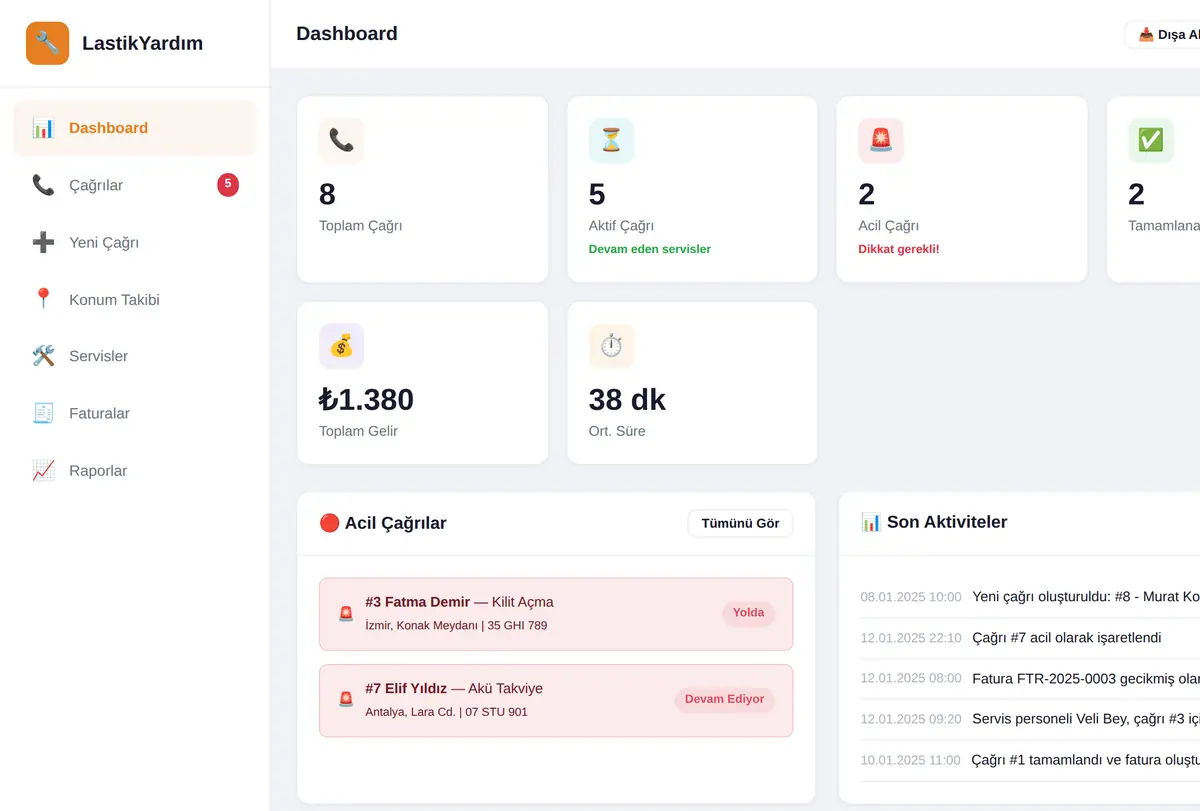
Task: Navigate to Konum Takibi
Action: (x=135, y=299)
